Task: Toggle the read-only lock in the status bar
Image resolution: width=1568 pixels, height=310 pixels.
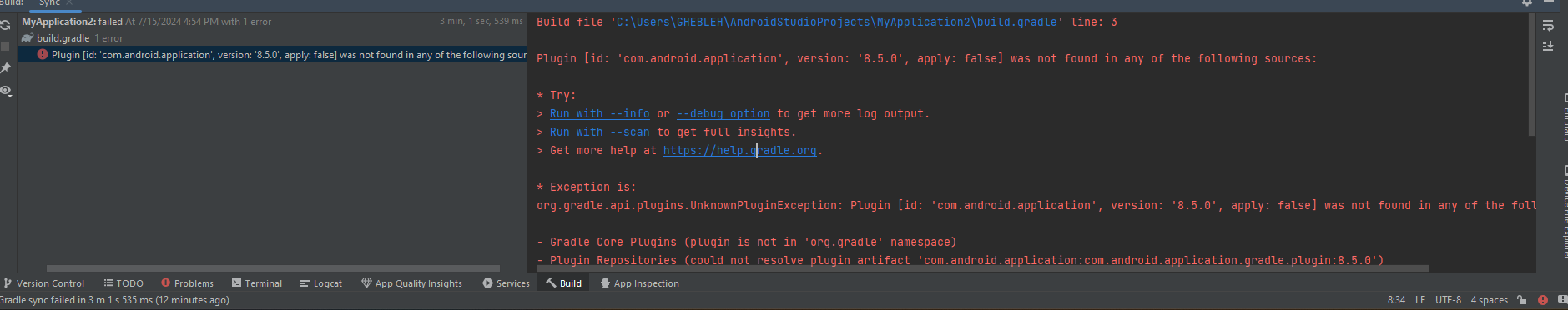Action: 1522,300
